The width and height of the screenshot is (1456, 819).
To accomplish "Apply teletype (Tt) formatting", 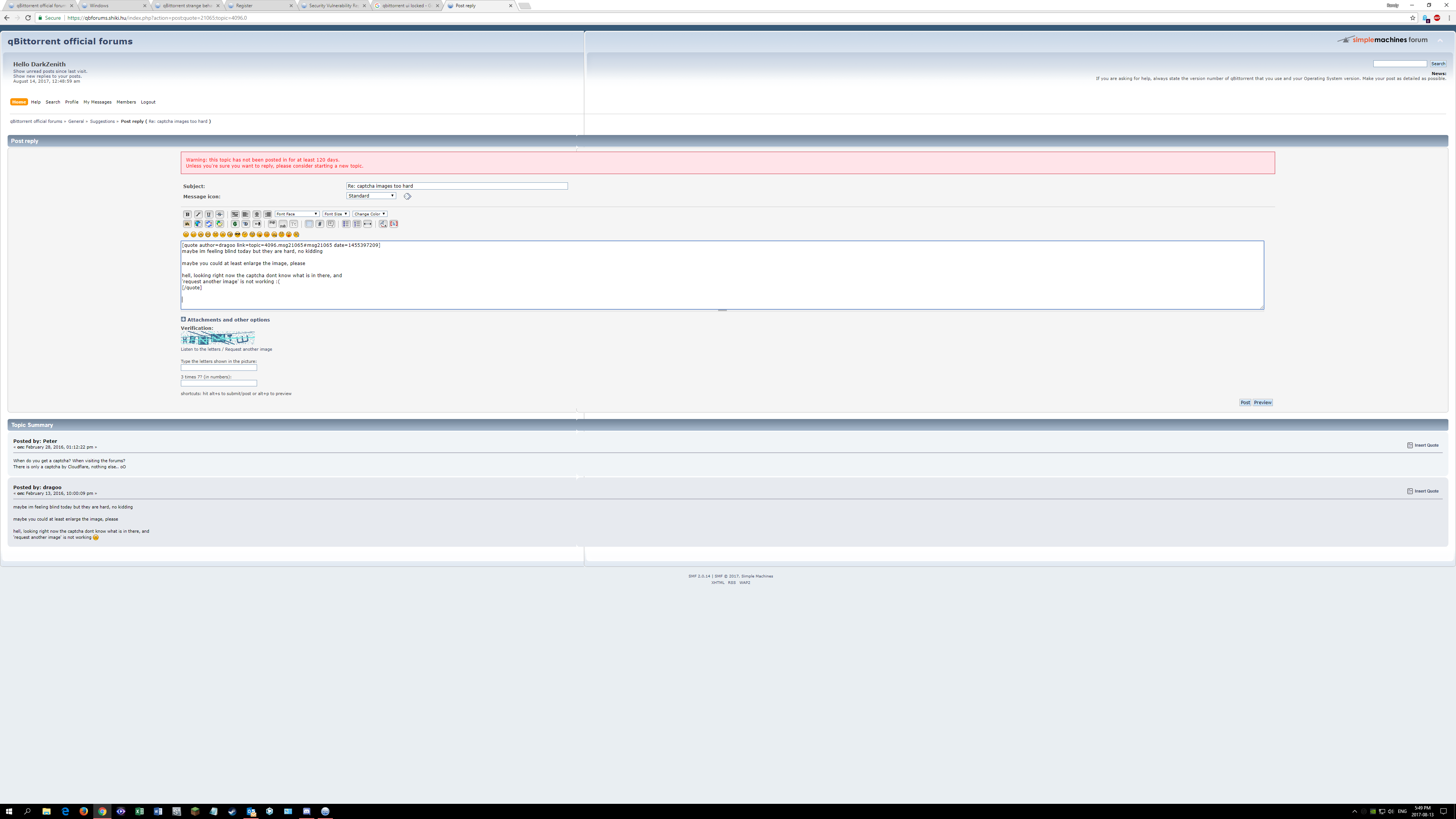I will pos(294,224).
